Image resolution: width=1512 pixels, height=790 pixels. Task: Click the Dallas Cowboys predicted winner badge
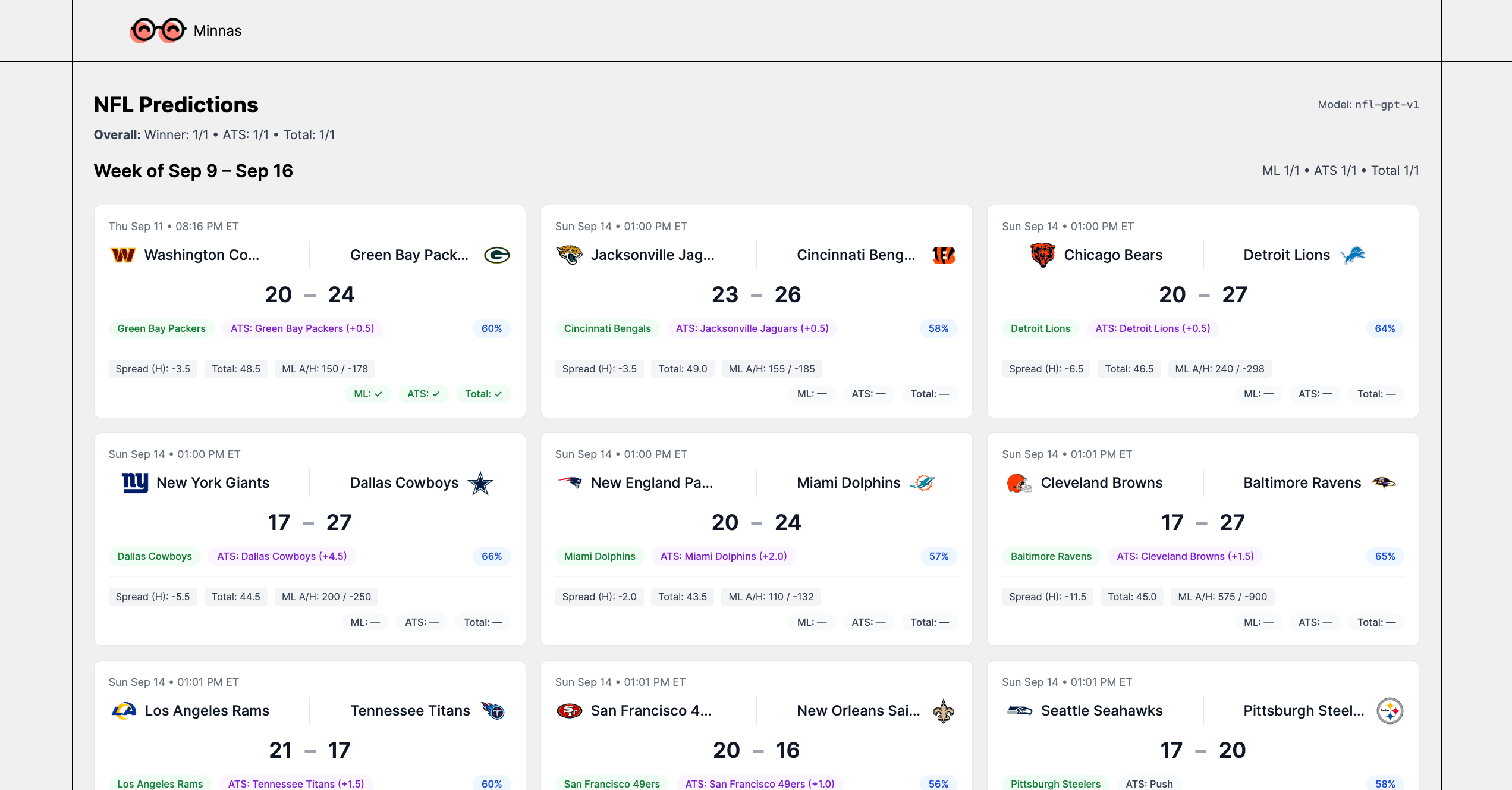coord(154,556)
